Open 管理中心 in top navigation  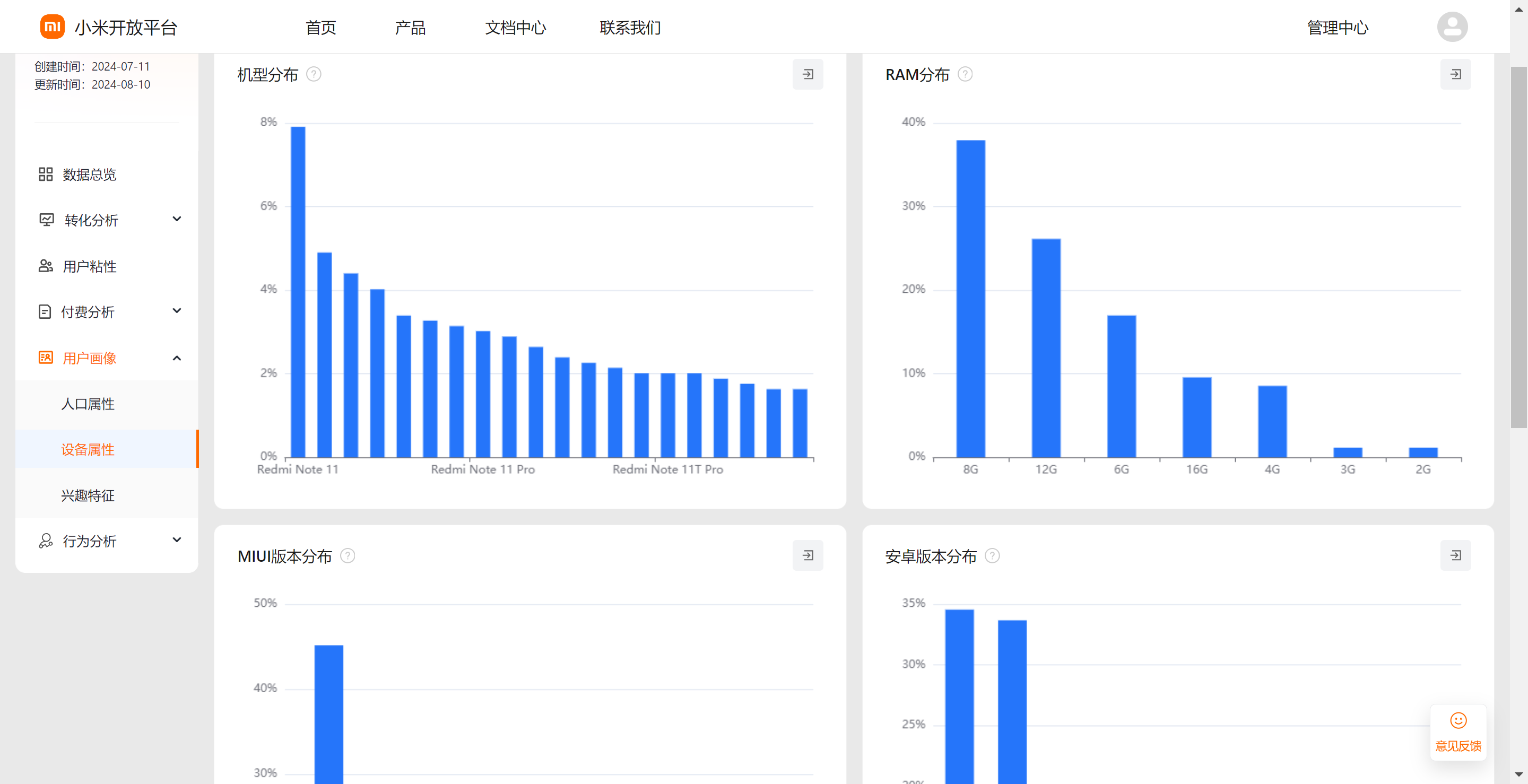pyautogui.click(x=1338, y=27)
